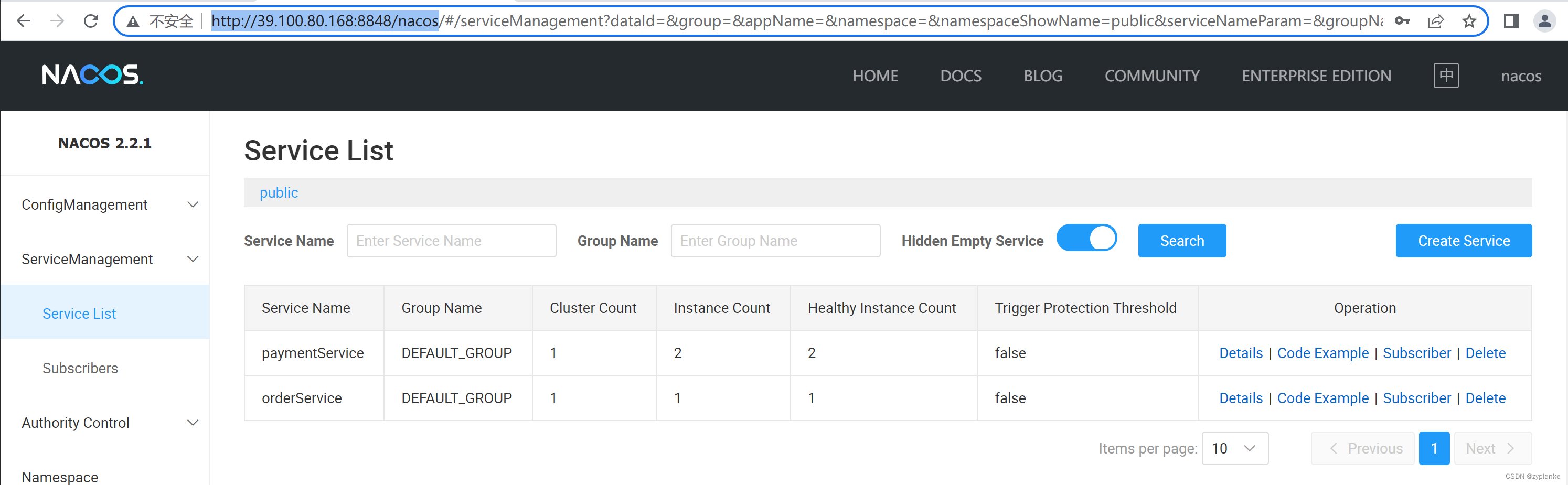The width and height of the screenshot is (1568, 485).
Task: Open the DOCS menu item
Action: [960, 75]
